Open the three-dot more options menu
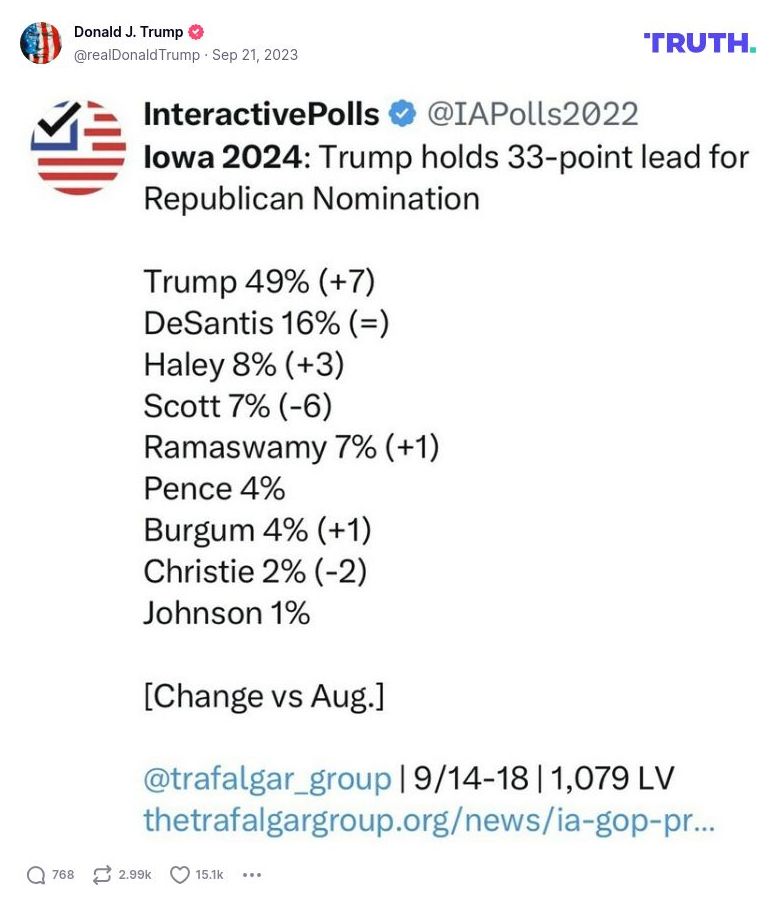 (x=252, y=875)
